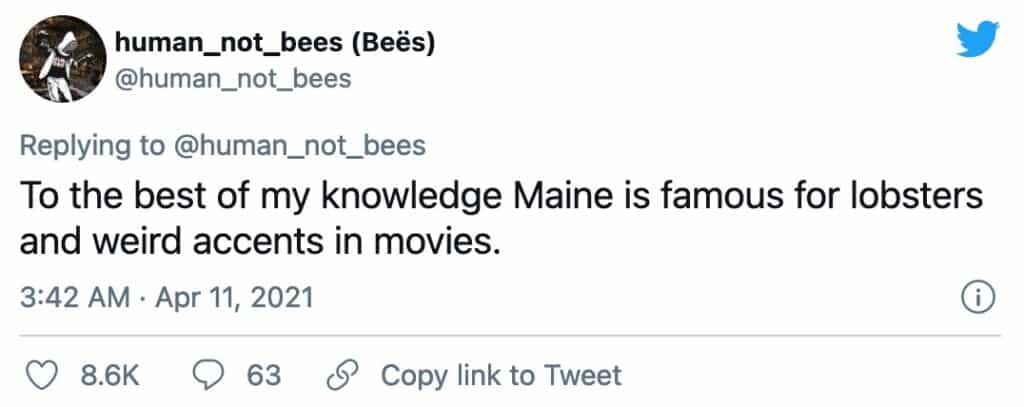1024x407 pixels.
Task: Open the circled info icon
Action: pos(975,297)
